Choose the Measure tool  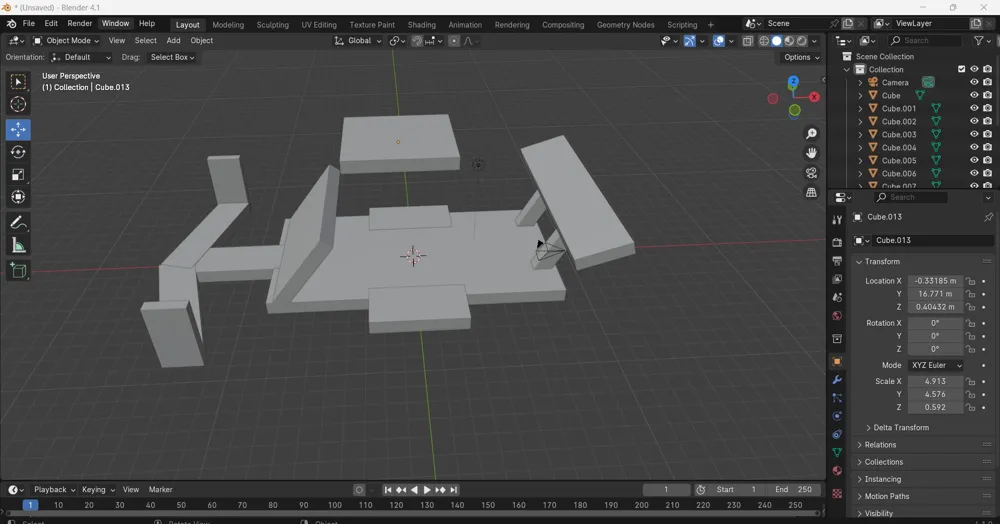point(18,246)
